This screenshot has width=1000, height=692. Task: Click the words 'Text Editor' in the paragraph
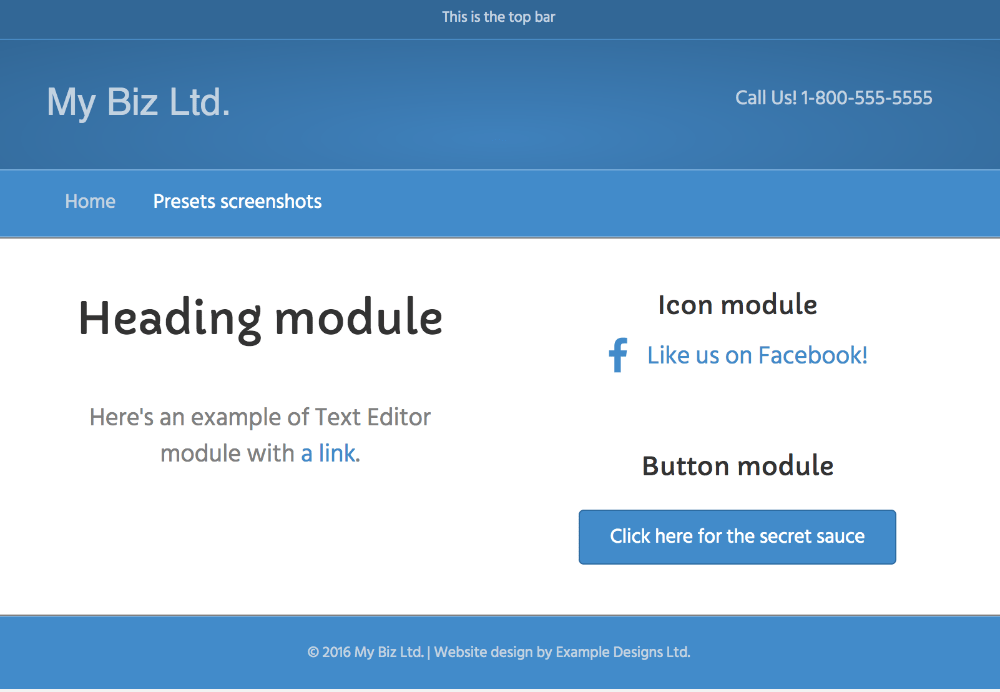[373, 417]
